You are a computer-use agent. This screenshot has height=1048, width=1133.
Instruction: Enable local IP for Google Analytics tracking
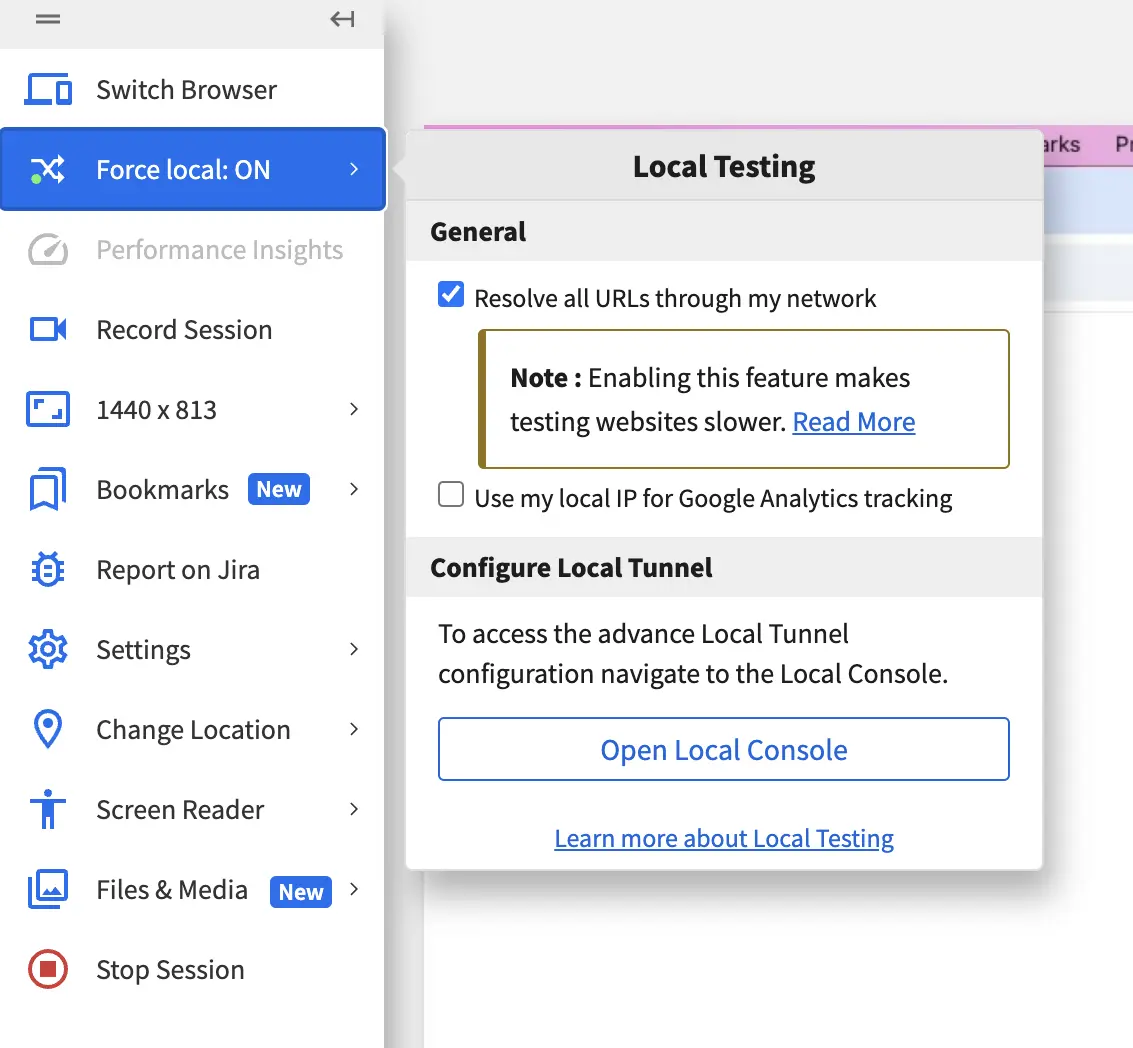(x=451, y=495)
